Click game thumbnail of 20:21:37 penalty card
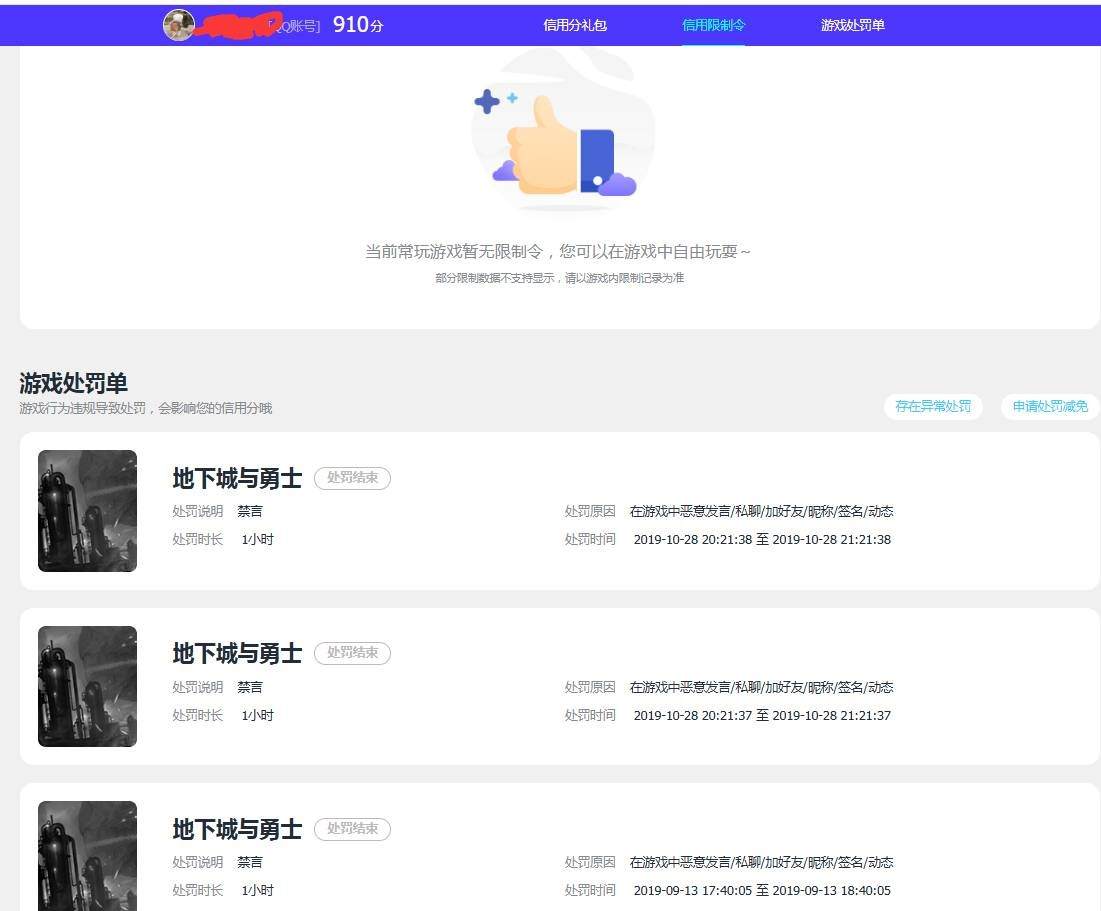This screenshot has width=1101, height=911. (x=87, y=686)
